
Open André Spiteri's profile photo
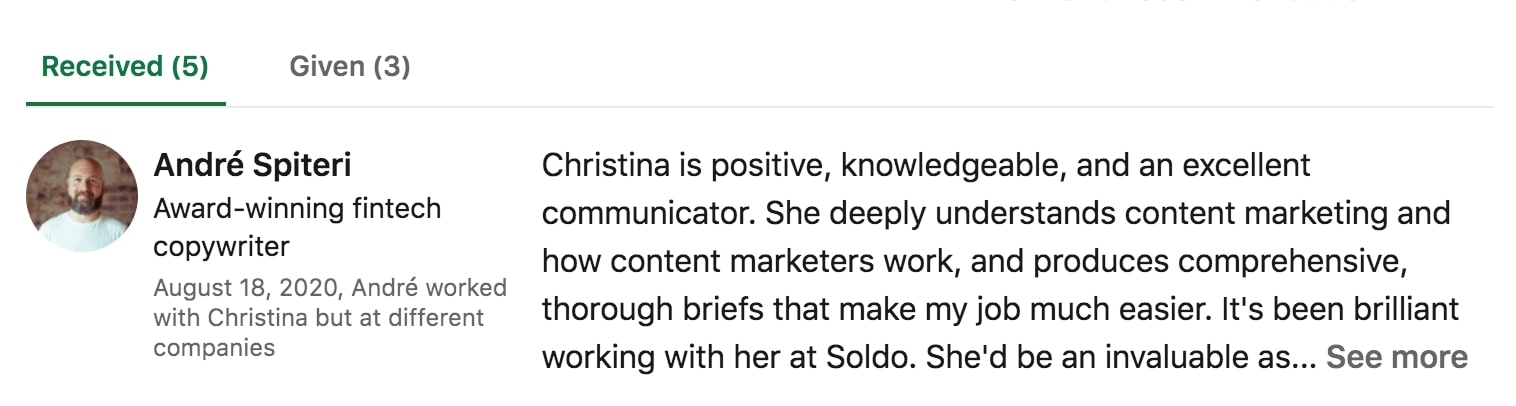tap(82, 196)
